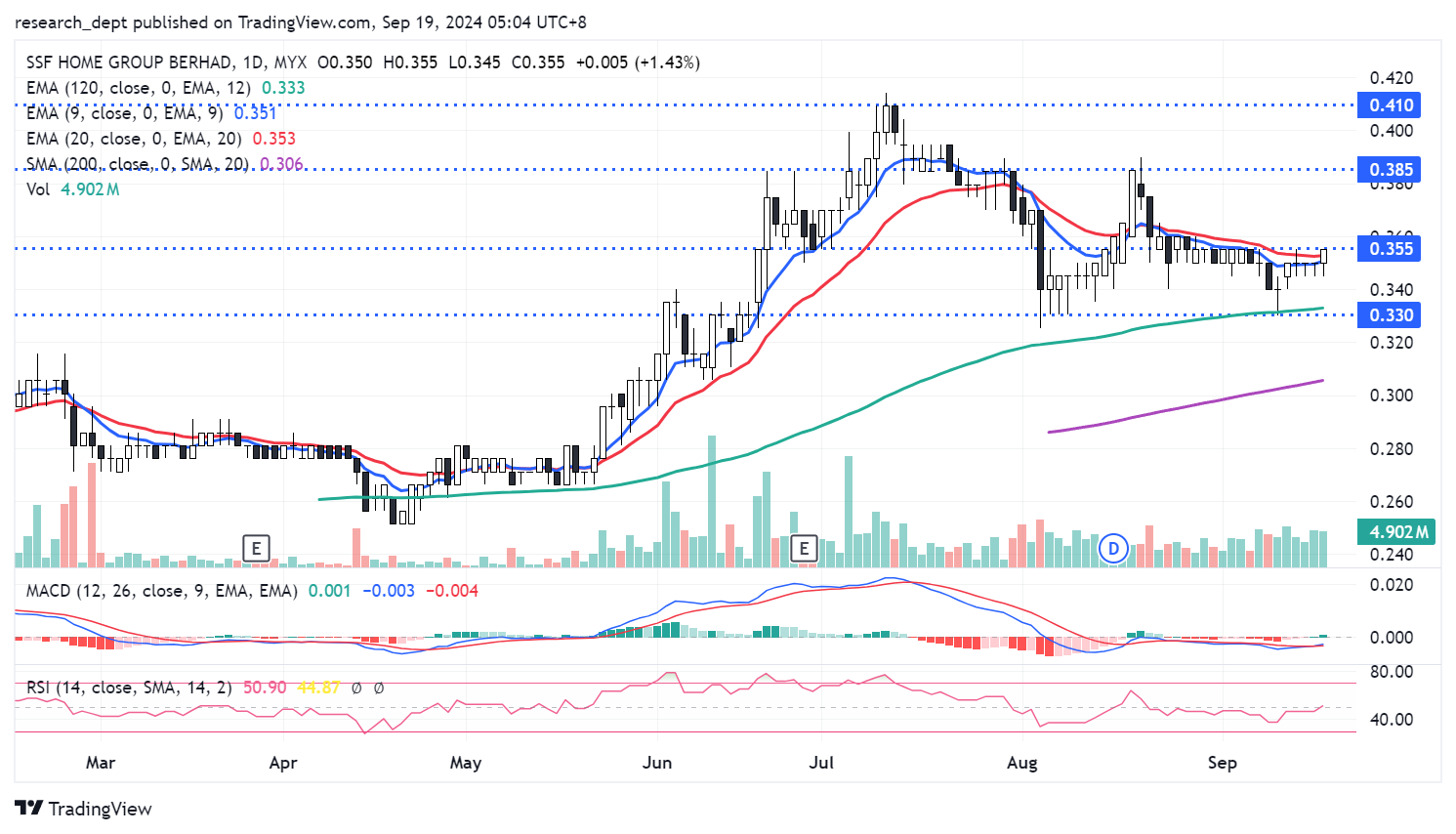Click the RSI indicator legend title
1456x834 pixels.
pos(128,688)
